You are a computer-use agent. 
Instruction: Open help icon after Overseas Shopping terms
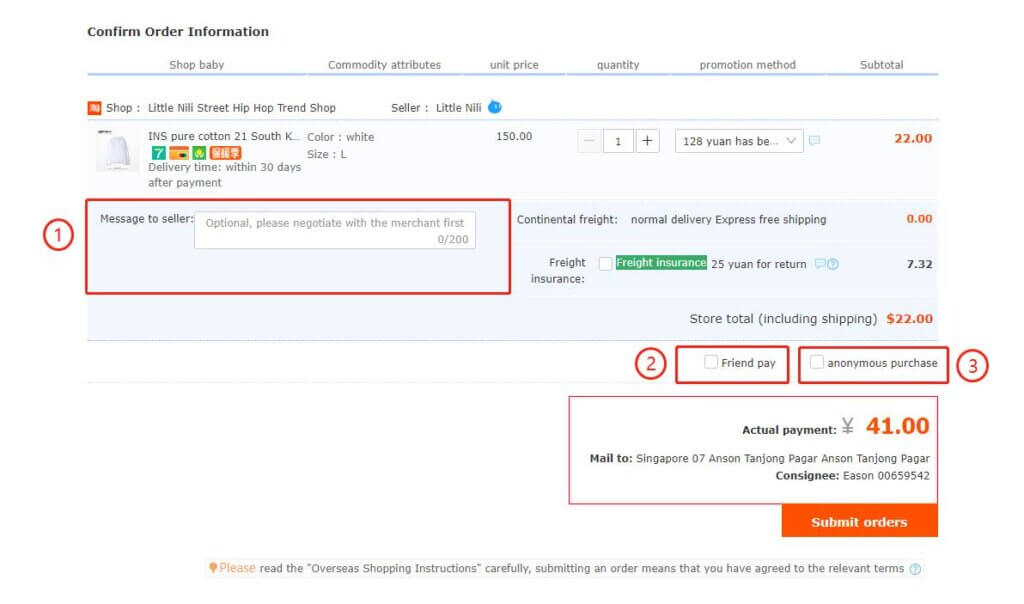pos(915,569)
